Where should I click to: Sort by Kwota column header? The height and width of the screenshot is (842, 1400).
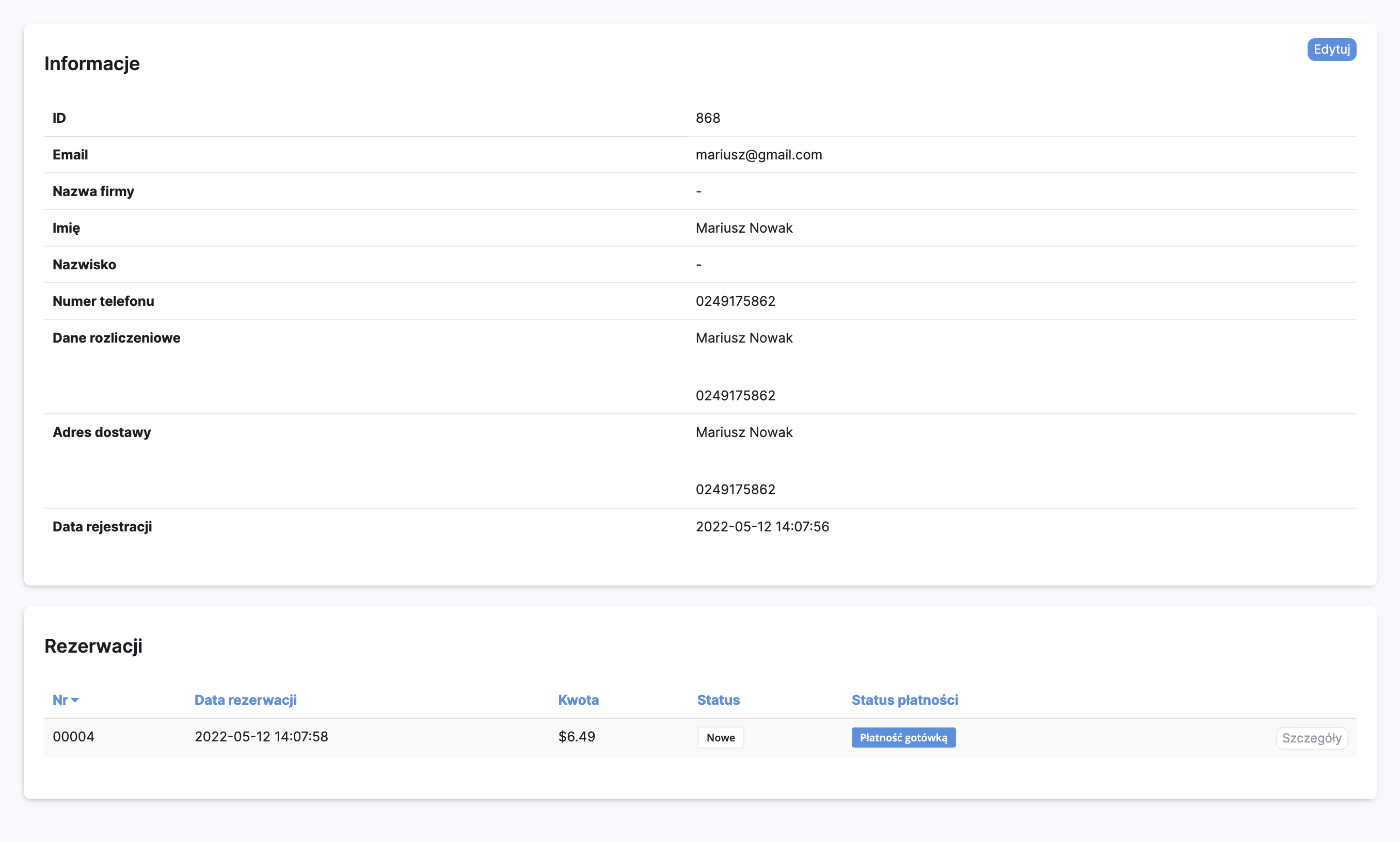tap(578, 700)
